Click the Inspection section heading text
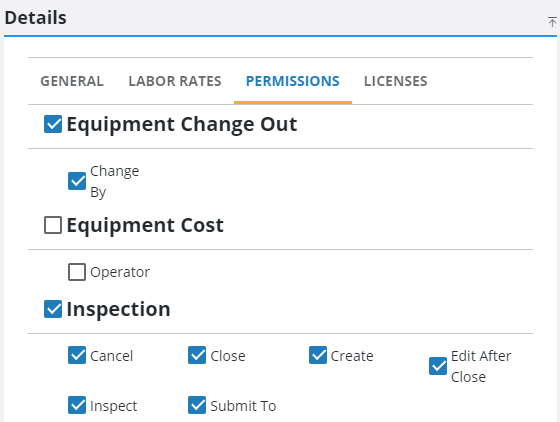 119,309
